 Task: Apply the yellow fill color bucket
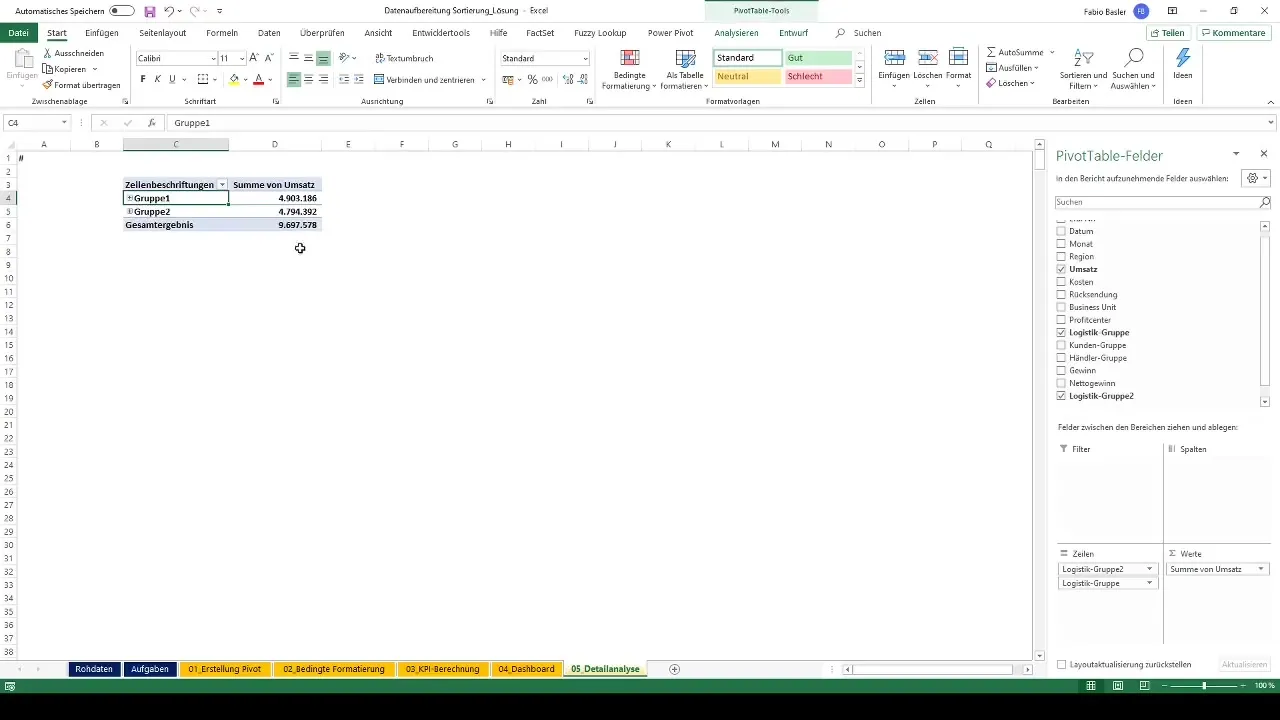pos(234,79)
